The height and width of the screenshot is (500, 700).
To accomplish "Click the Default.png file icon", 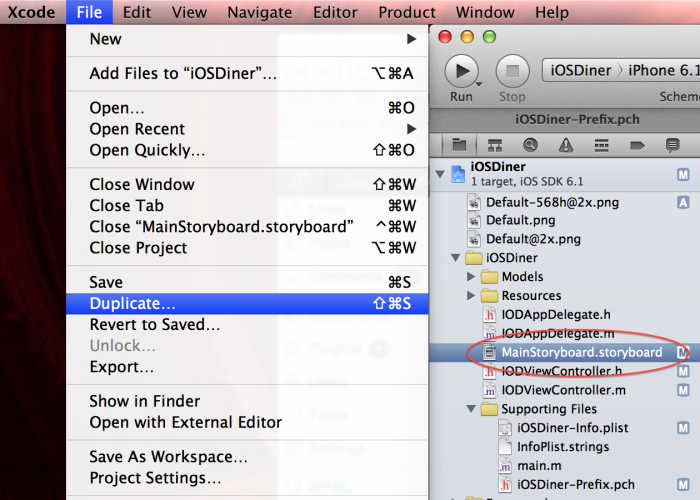I will pos(474,220).
